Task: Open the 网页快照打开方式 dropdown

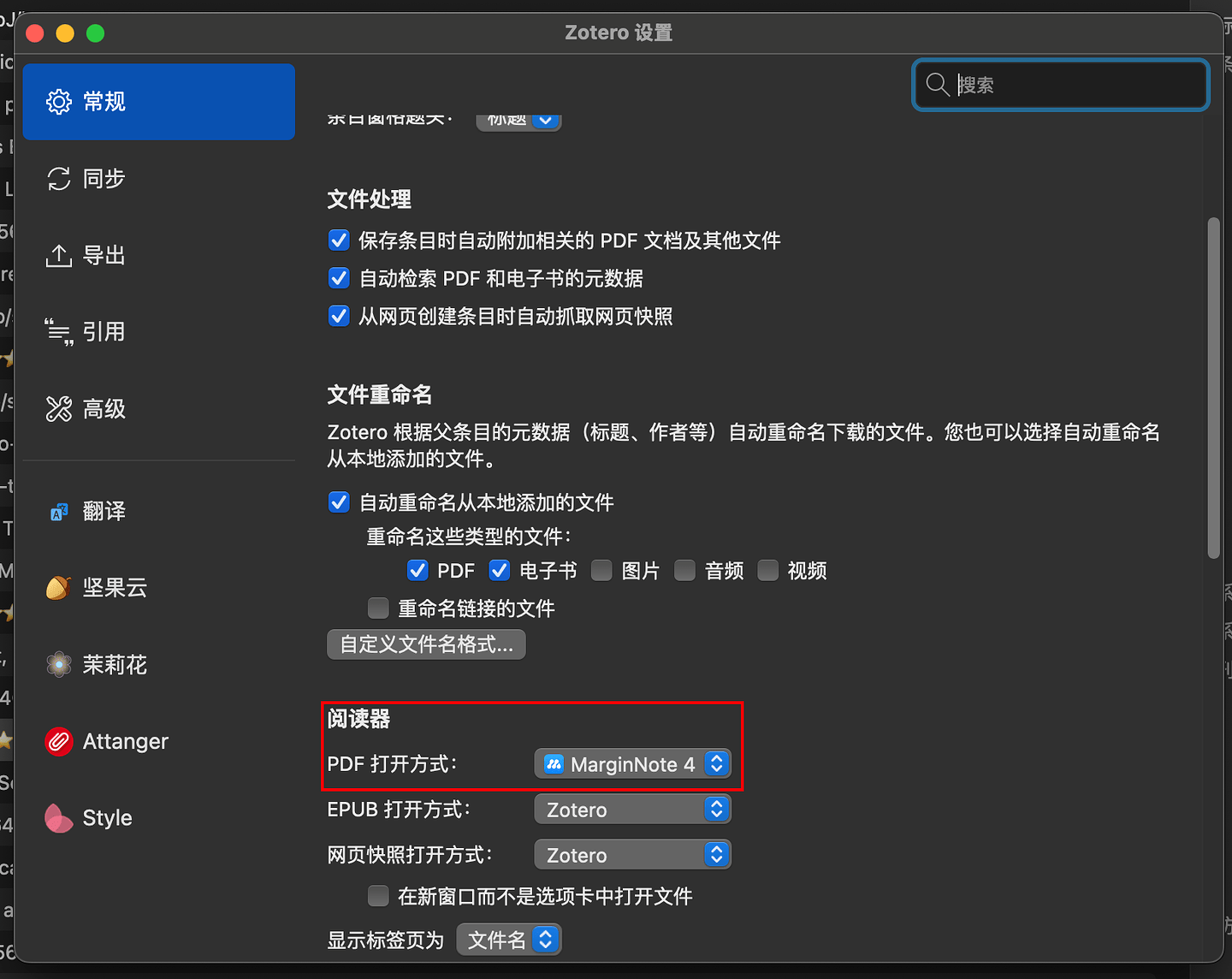Action: (633, 855)
